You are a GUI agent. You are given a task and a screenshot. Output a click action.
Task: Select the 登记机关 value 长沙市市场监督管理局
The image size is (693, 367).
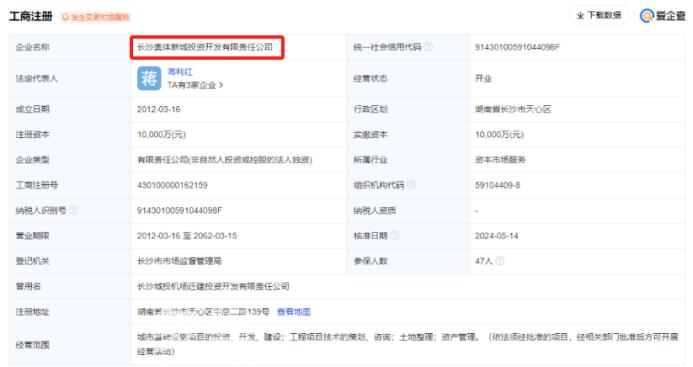coord(179,261)
